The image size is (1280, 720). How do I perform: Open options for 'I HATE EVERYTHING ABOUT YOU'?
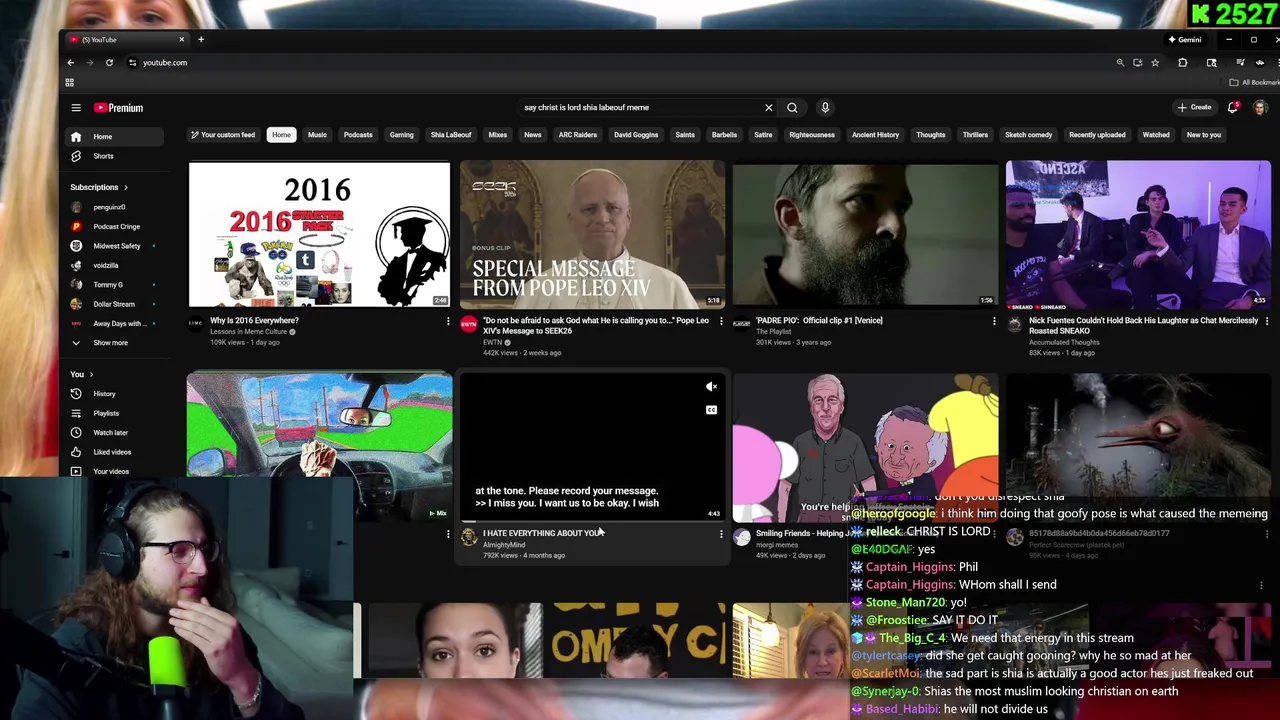tap(721, 534)
